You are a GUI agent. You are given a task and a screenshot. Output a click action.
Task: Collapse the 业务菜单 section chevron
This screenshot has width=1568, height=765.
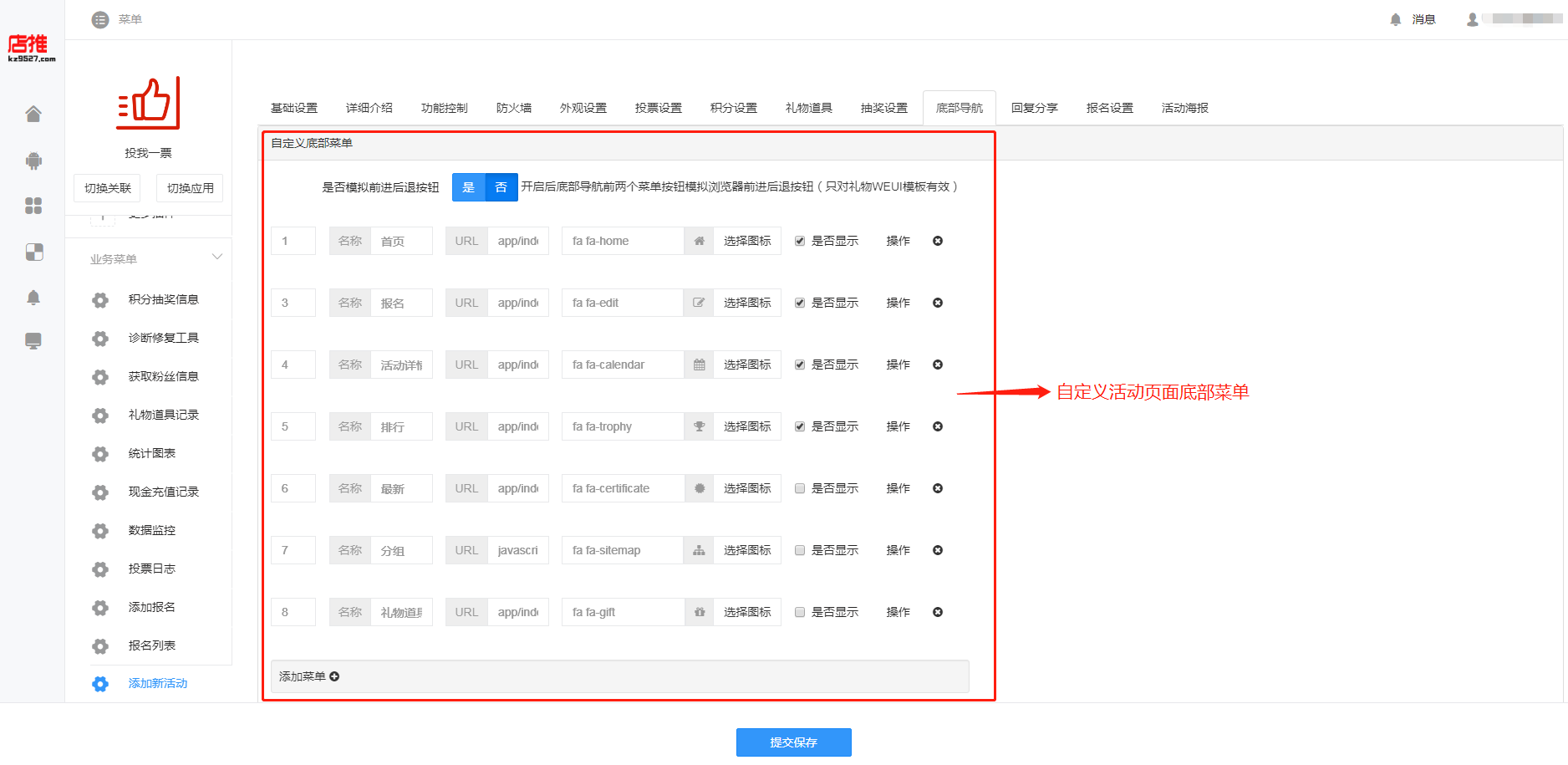coord(217,257)
